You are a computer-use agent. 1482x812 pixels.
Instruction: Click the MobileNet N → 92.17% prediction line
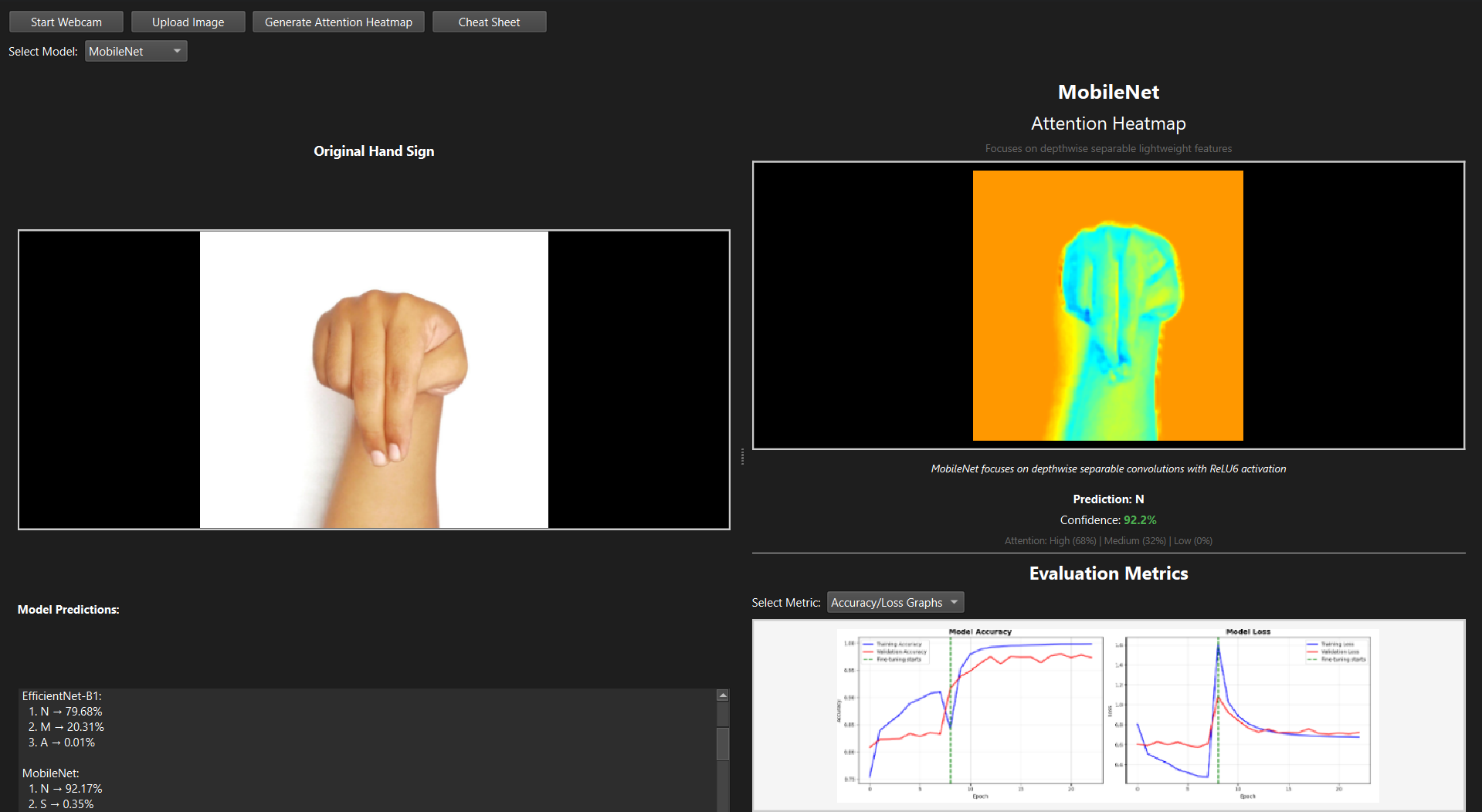tap(65, 789)
